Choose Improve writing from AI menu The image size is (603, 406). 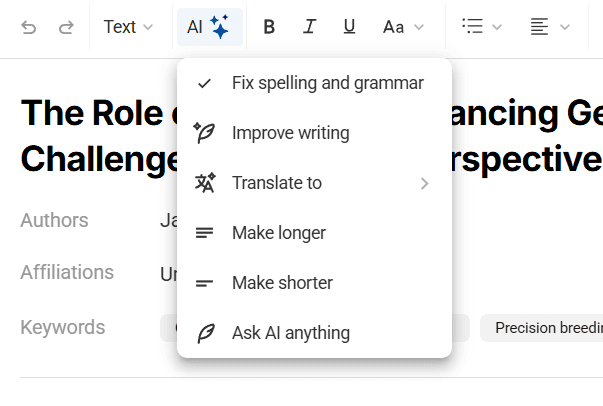[290, 133]
